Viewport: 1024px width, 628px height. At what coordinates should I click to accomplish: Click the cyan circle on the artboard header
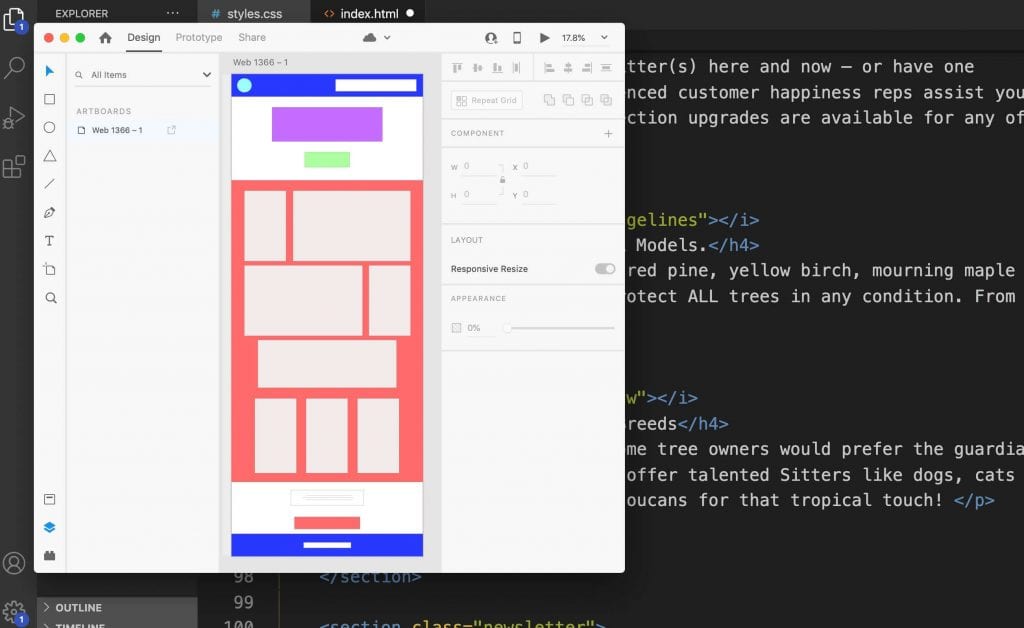(x=244, y=85)
